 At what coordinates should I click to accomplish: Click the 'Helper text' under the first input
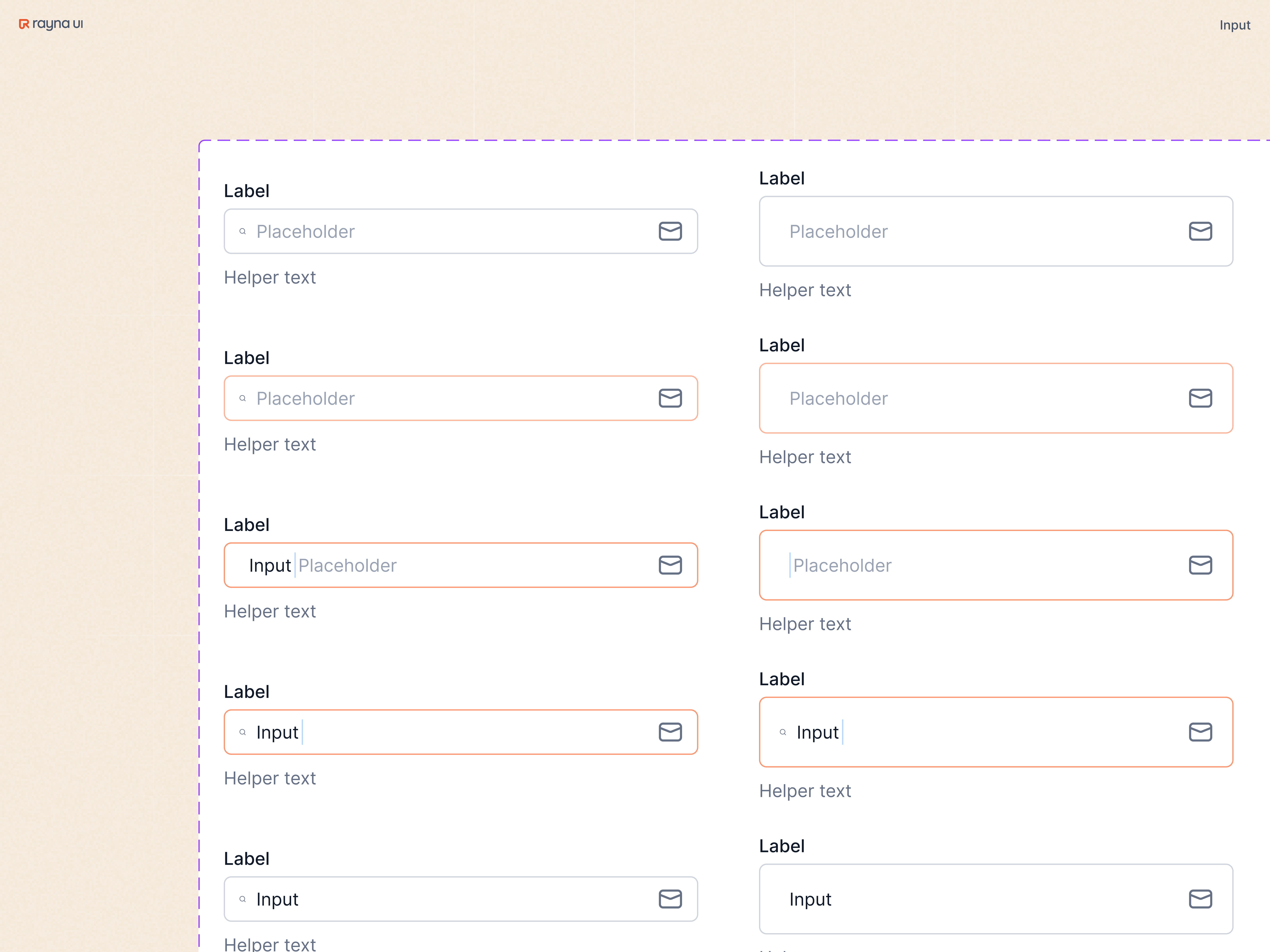pos(270,277)
